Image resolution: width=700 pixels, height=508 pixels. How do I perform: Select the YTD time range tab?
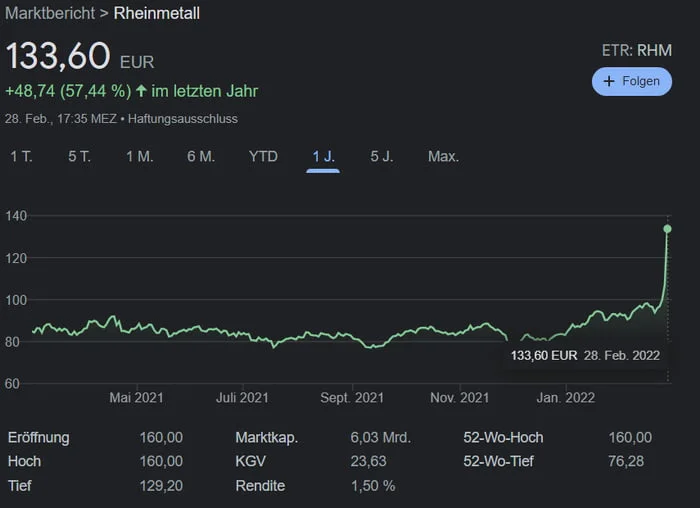click(x=263, y=156)
